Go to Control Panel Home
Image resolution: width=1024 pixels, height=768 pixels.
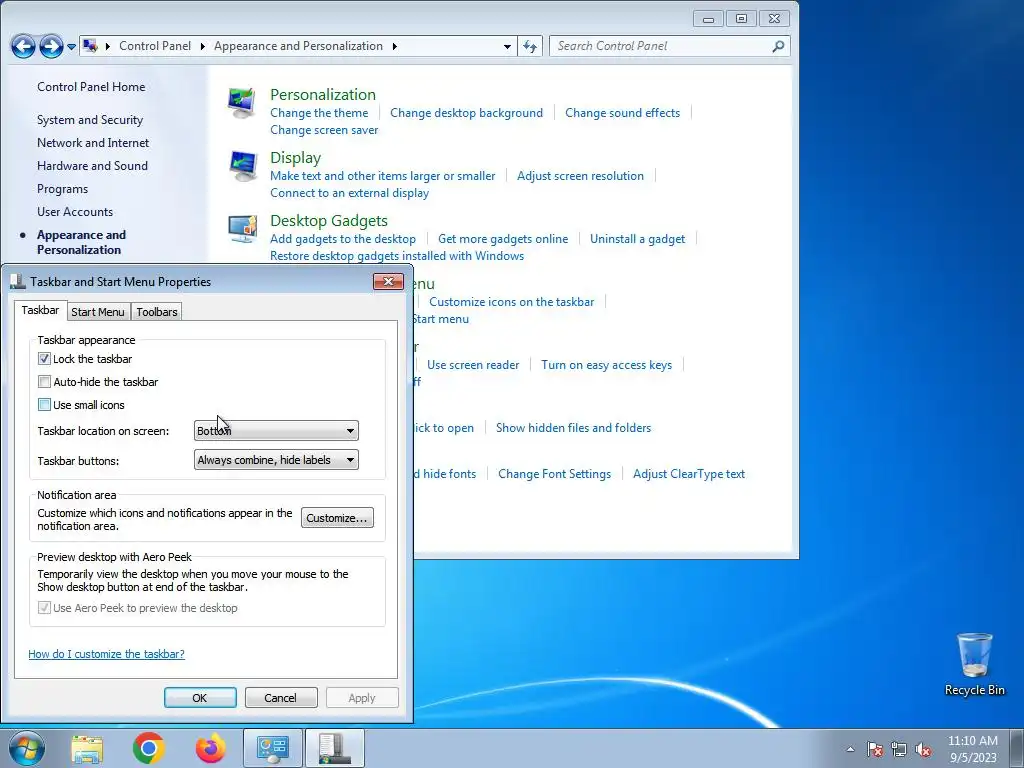point(91,87)
